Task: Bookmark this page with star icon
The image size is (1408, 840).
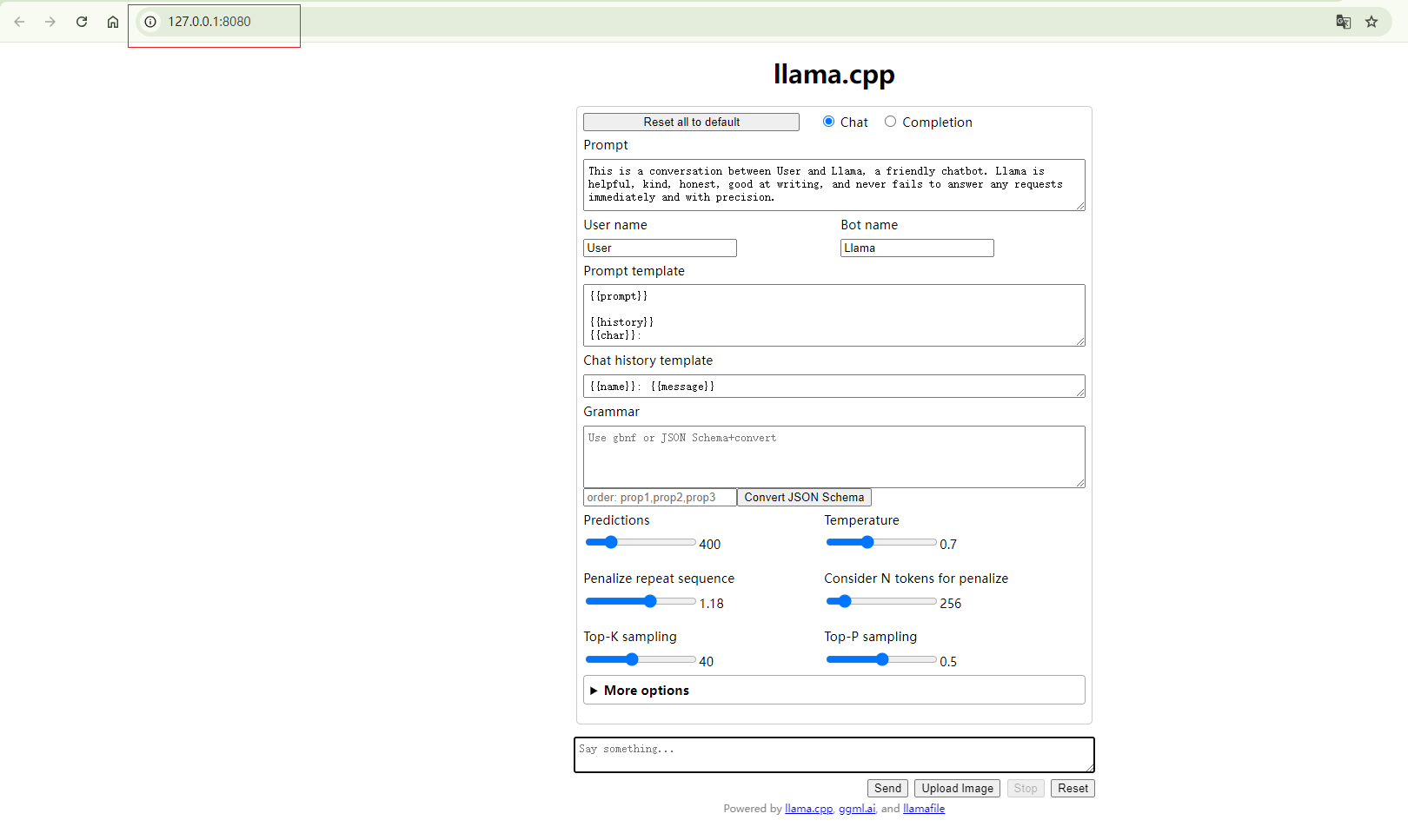Action: coord(1371,22)
